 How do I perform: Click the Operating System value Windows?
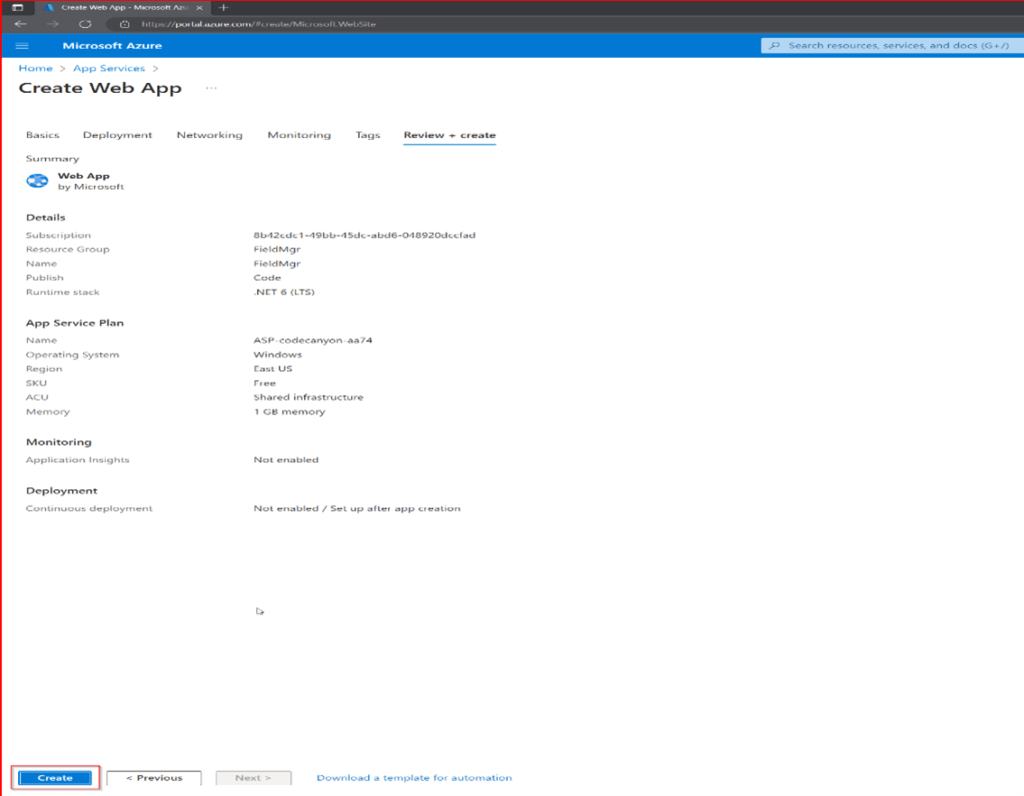[x=278, y=355]
